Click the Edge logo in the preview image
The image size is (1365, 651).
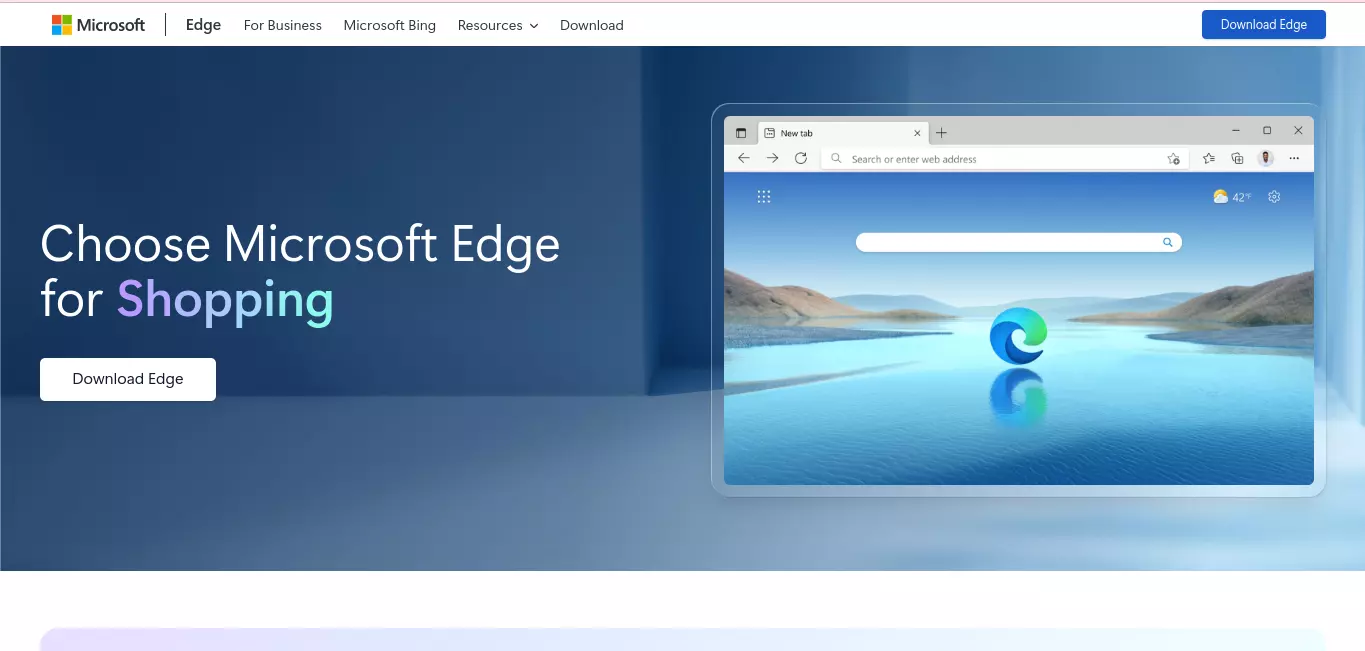tap(1018, 336)
